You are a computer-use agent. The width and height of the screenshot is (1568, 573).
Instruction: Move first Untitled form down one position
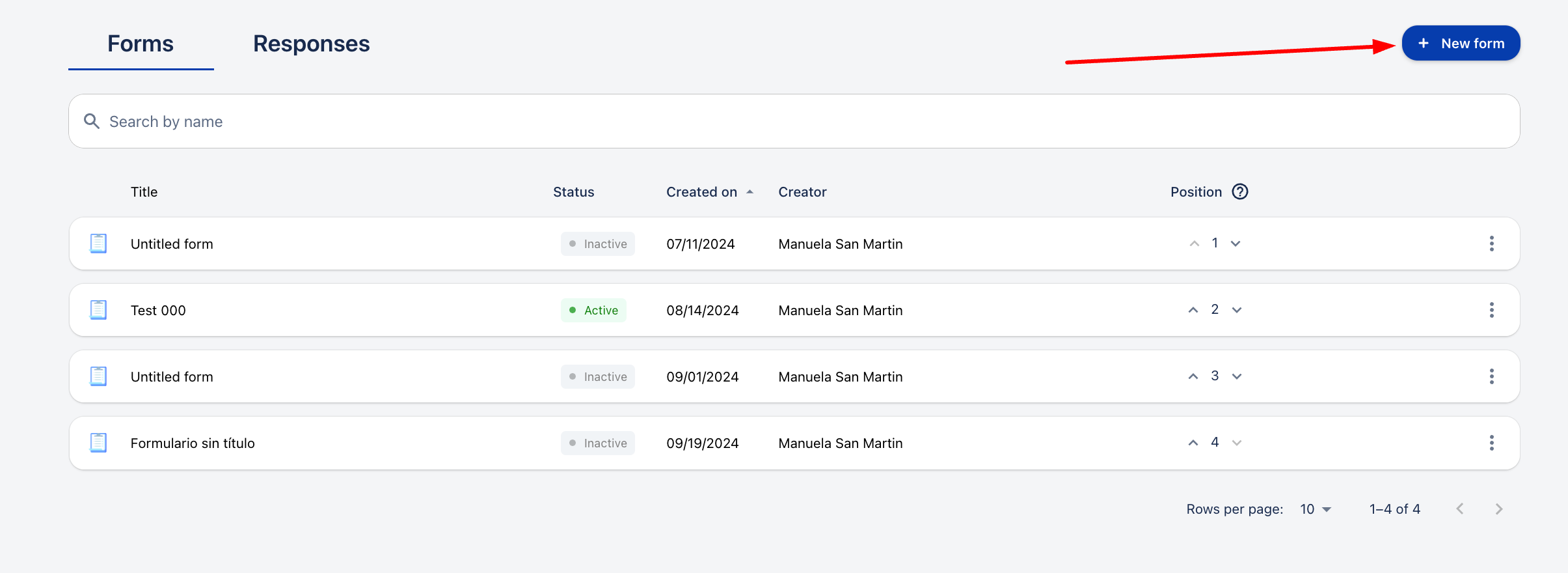tap(1236, 244)
